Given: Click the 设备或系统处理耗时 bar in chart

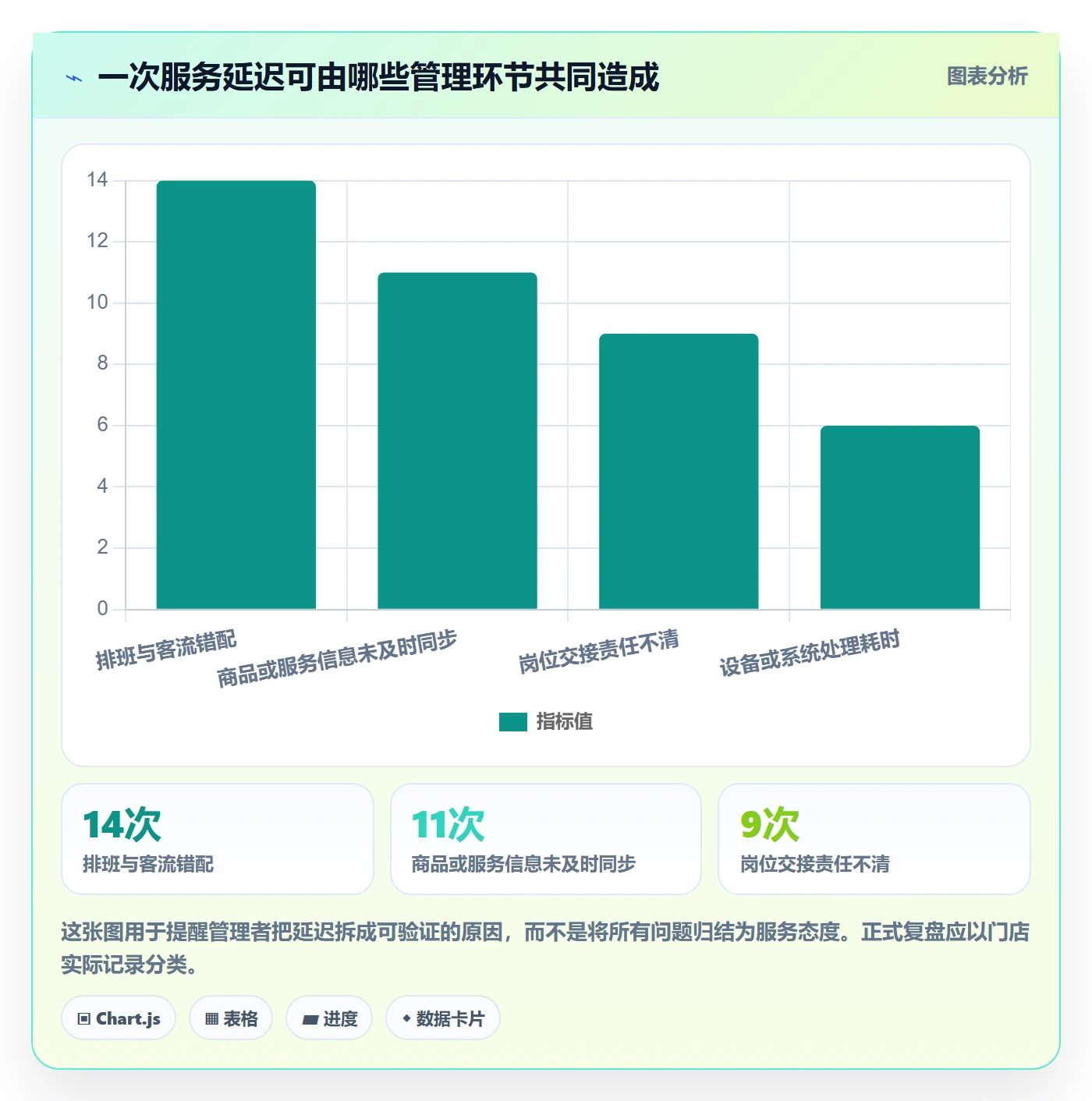Looking at the screenshot, I should (900, 517).
